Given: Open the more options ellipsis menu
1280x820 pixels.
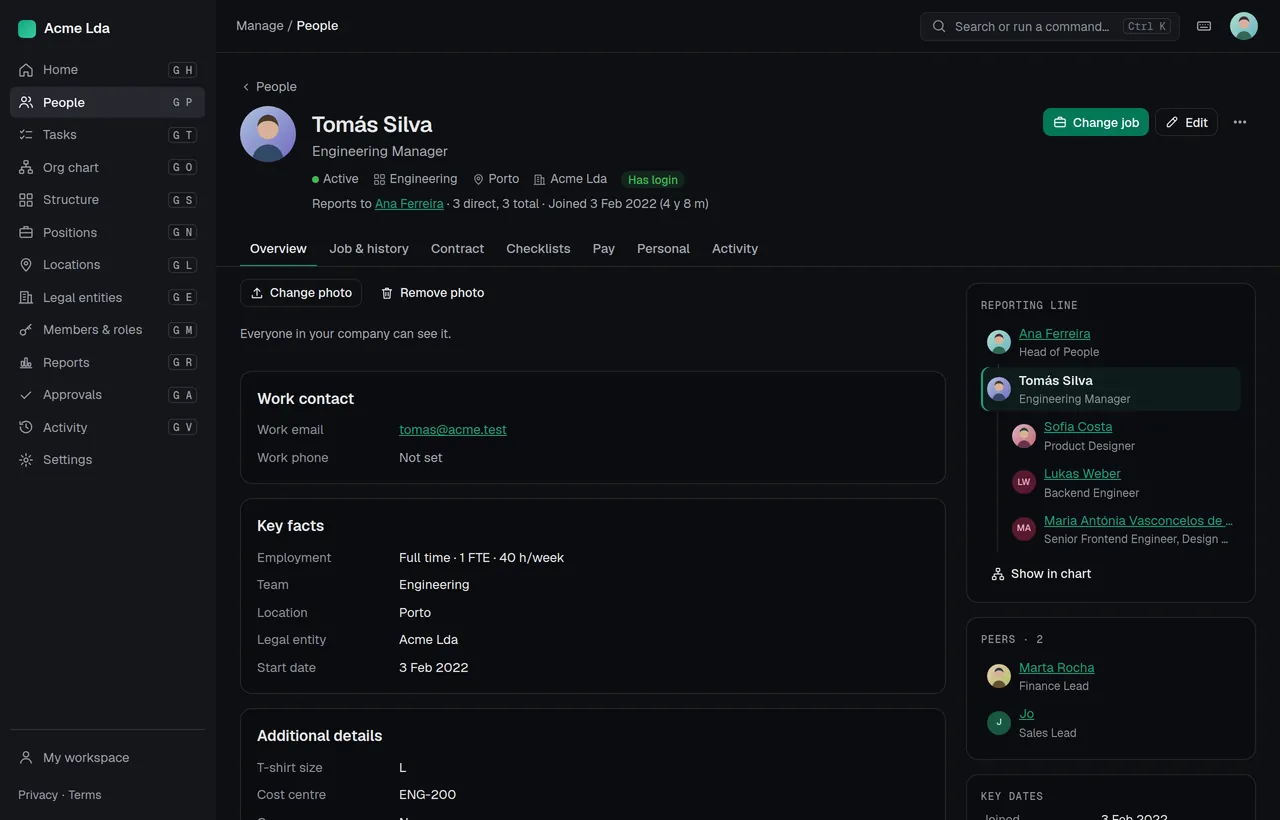Looking at the screenshot, I should pos(1240,122).
